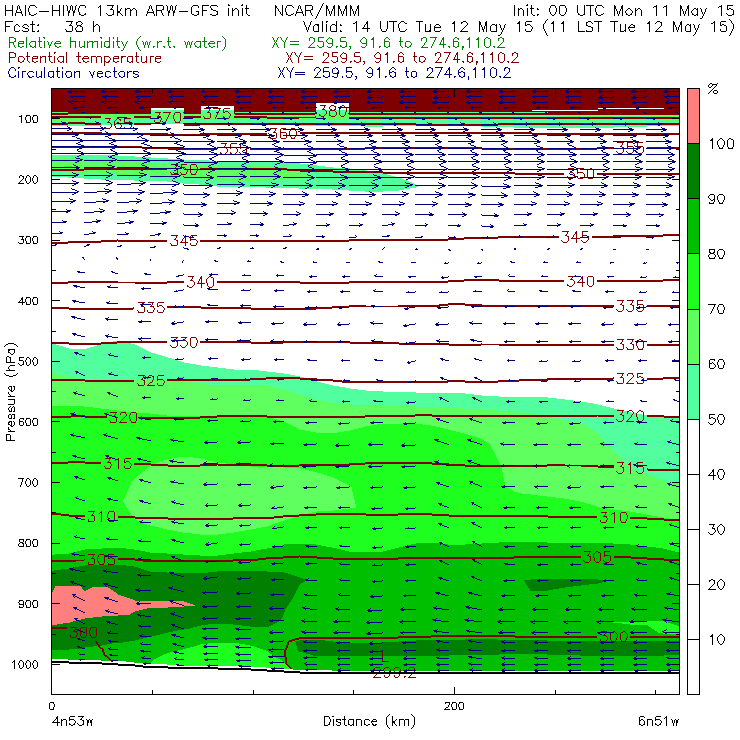Click the colorbar tick label '50'

(716, 420)
